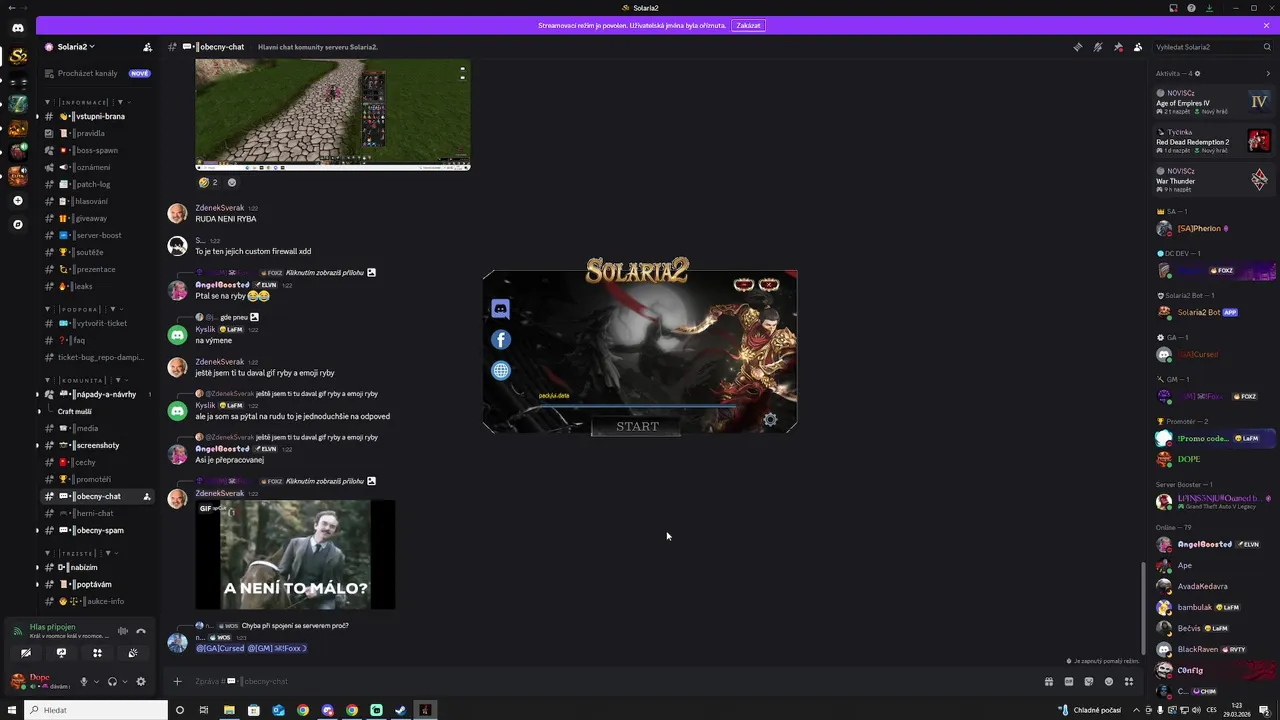Open A NENÍ TO MÁLO GIF
The image size is (1280, 720).
coord(295,554)
